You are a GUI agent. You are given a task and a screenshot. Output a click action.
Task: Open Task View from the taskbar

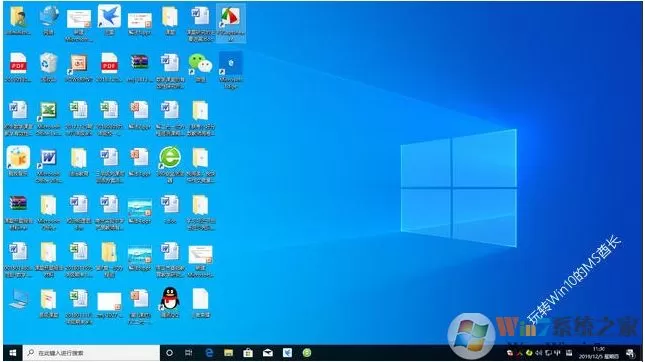pos(188,353)
